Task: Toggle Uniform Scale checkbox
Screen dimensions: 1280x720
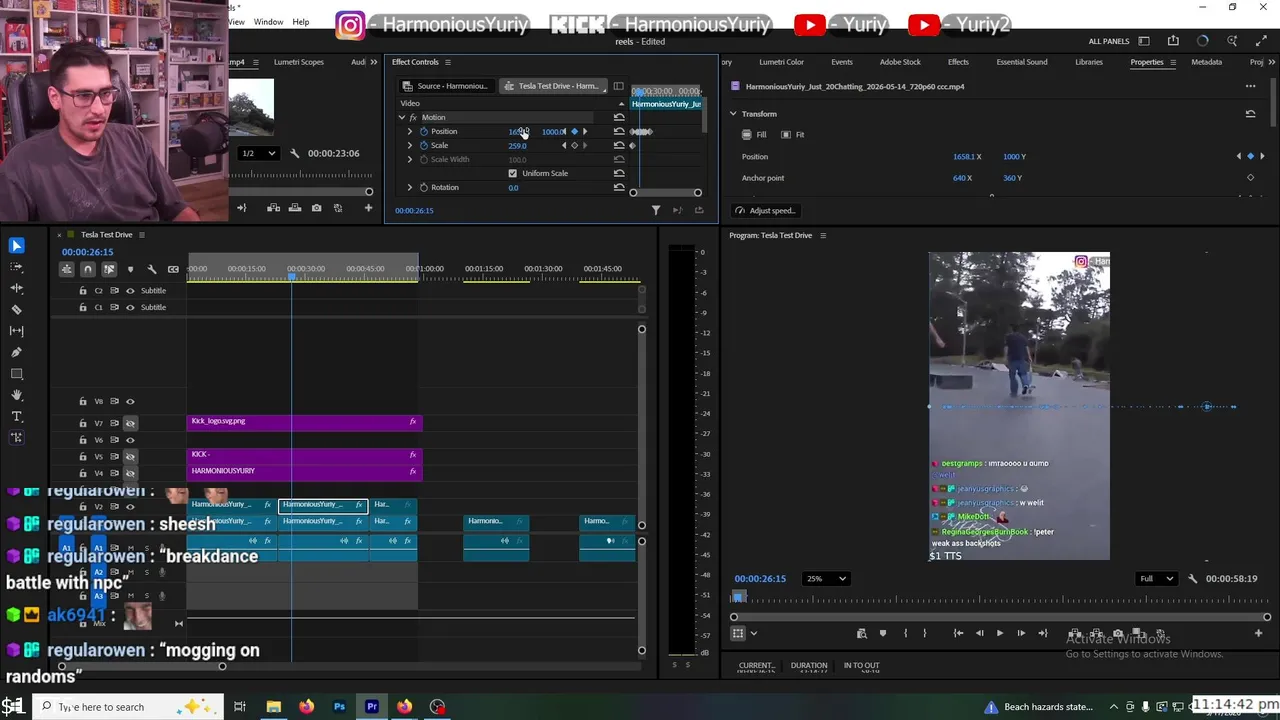Action: tap(513, 173)
